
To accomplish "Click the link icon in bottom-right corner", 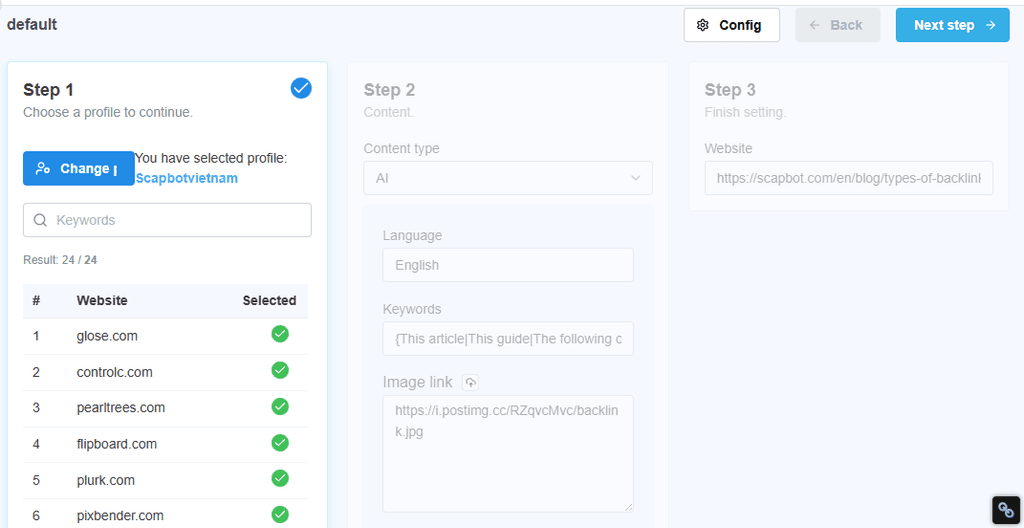I will [1006, 510].
